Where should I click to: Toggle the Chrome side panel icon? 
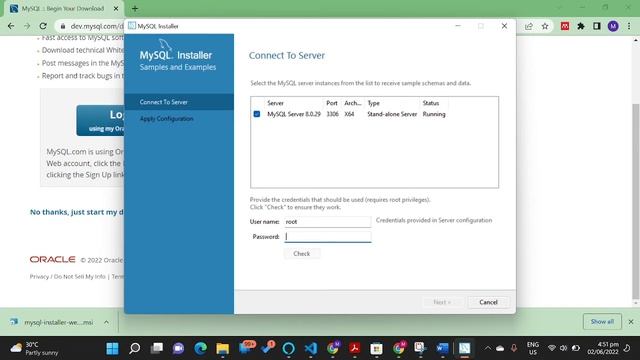tap(597, 26)
